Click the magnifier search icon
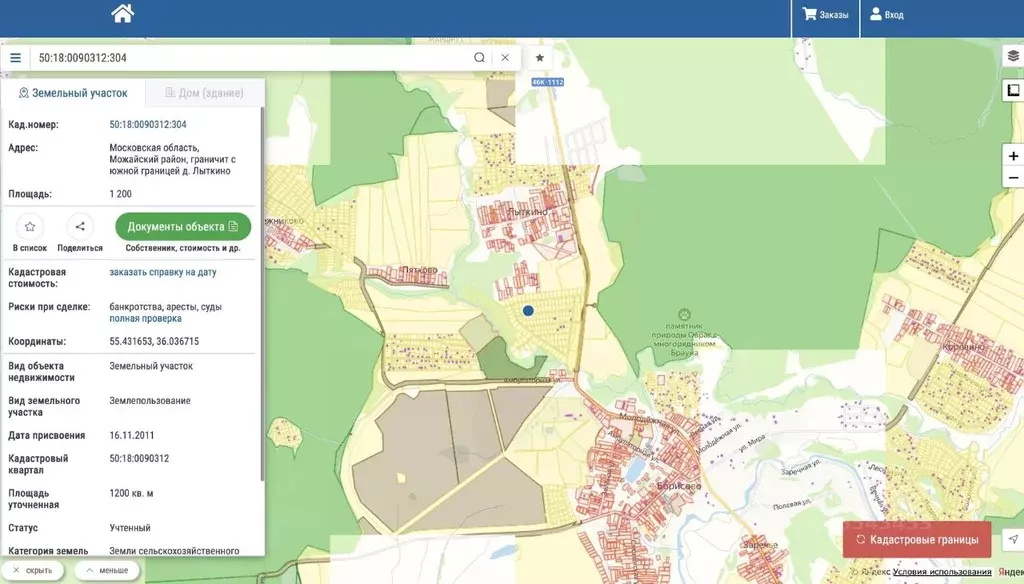Viewport: 1024px width, 584px height. coord(479,58)
